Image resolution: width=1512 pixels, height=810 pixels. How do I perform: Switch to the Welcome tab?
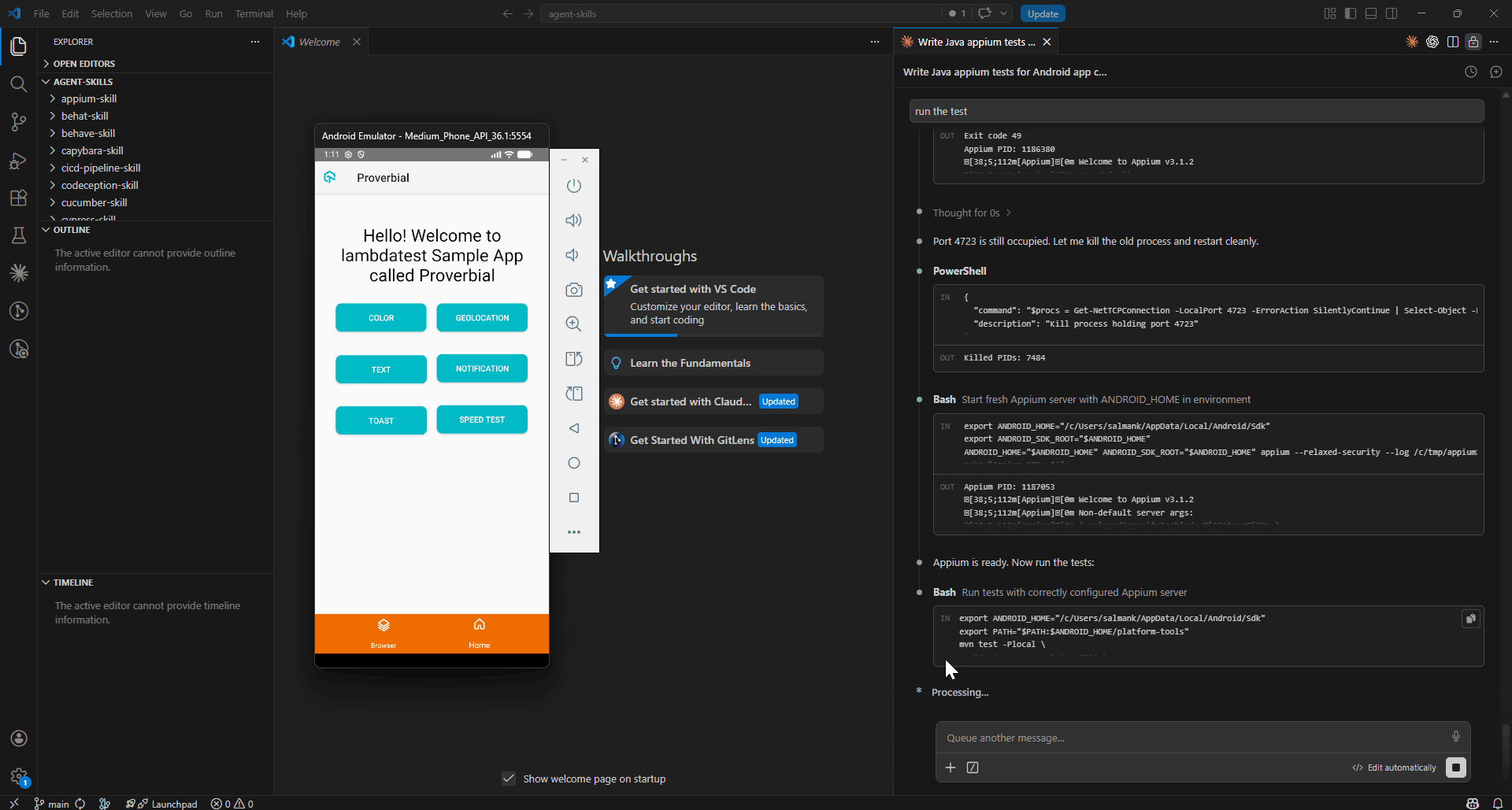tap(320, 42)
